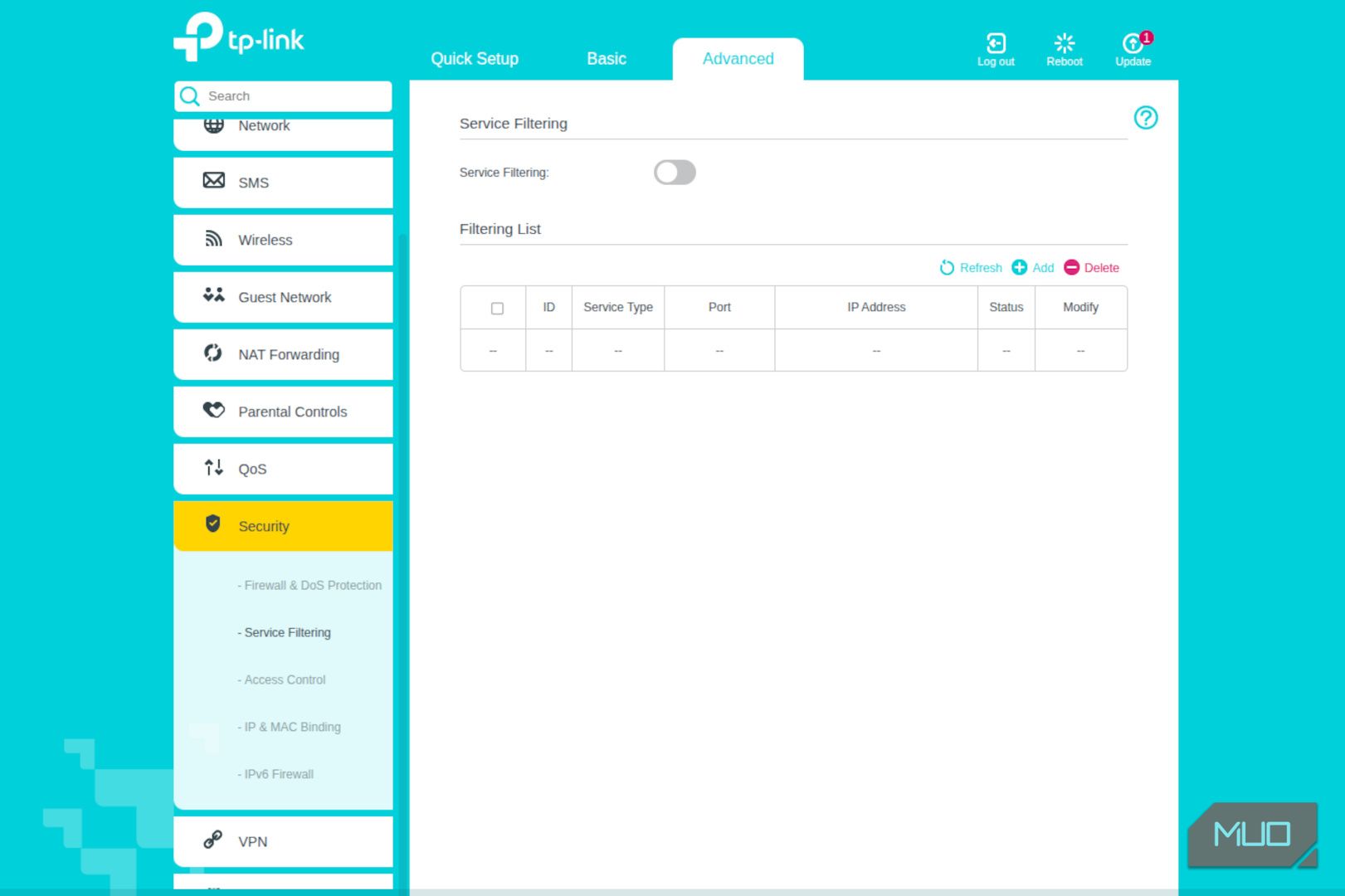This screenshot has width=1345, height=896.
Task: Click the Reboot label
Action: click(1065, 61)
